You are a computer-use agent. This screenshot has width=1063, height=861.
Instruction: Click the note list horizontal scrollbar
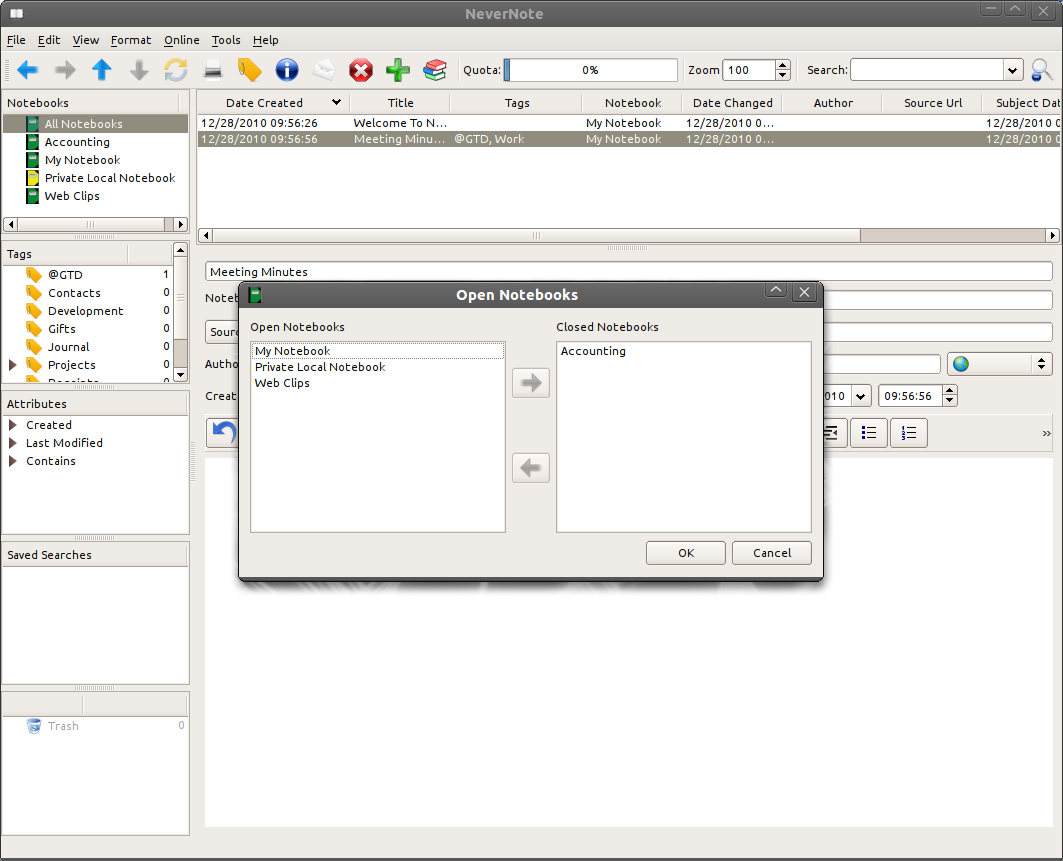628,235
